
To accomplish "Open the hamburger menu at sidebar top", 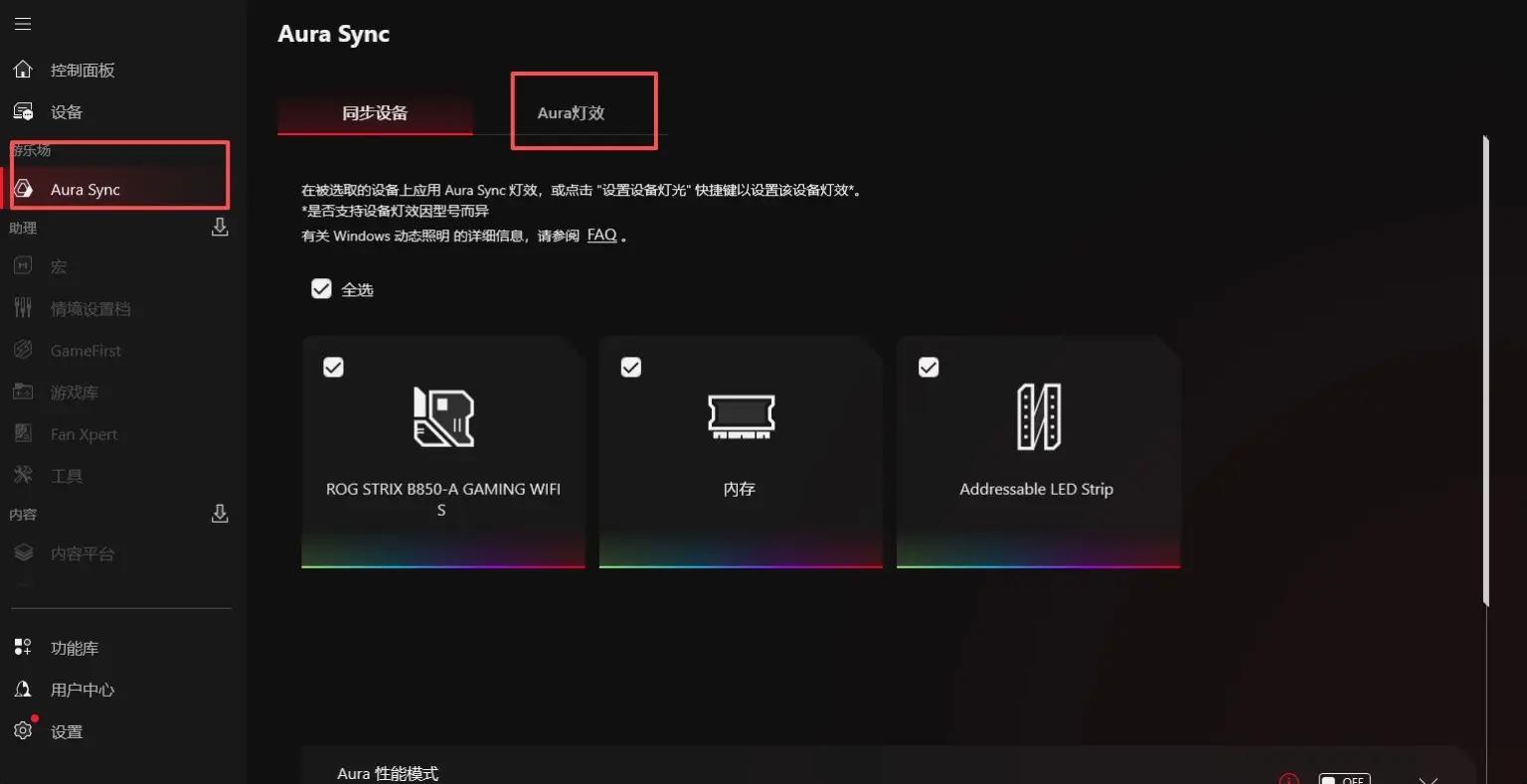I will (x=23, y=24).
